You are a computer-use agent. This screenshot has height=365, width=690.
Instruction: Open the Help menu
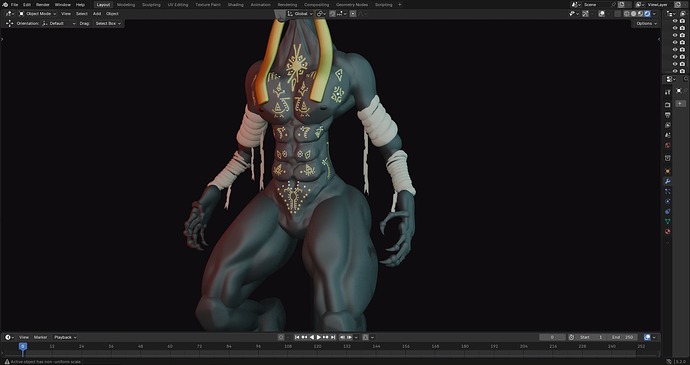point(80,4)
